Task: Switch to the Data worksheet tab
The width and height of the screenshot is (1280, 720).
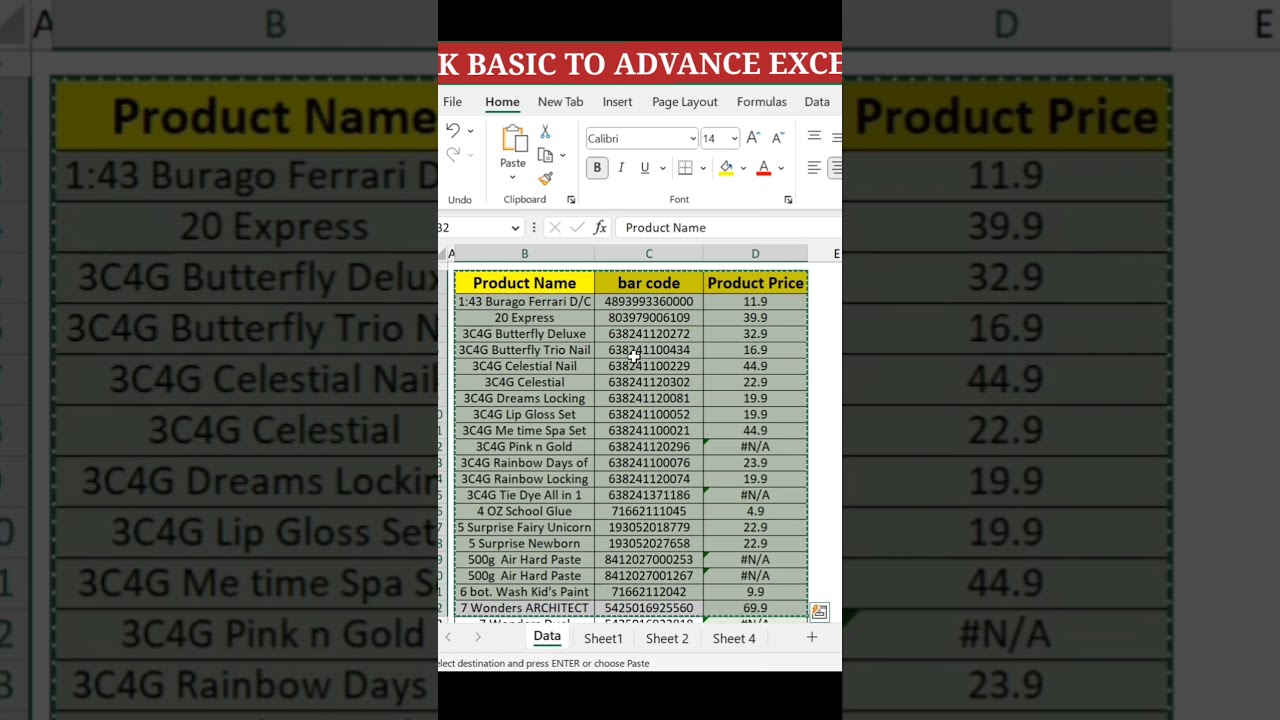Action: [547, 637]
